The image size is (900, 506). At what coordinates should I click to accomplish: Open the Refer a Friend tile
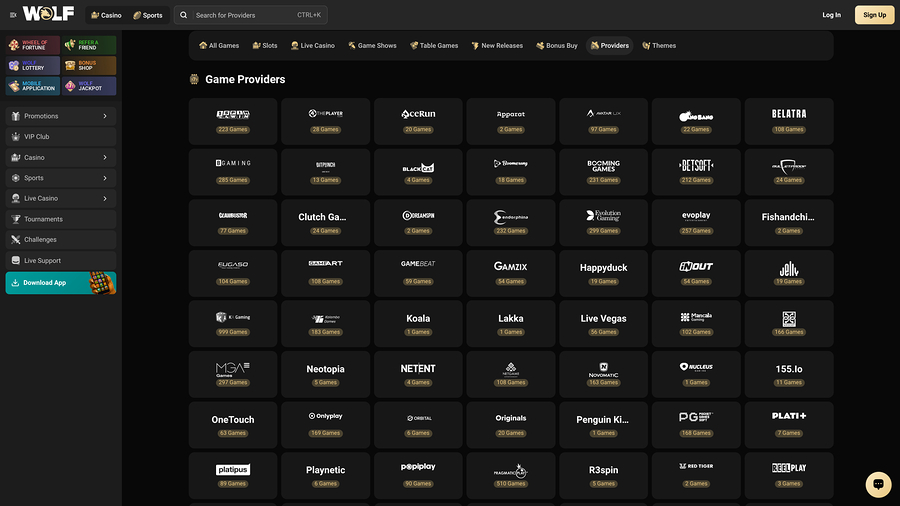(x=89, y=45)
